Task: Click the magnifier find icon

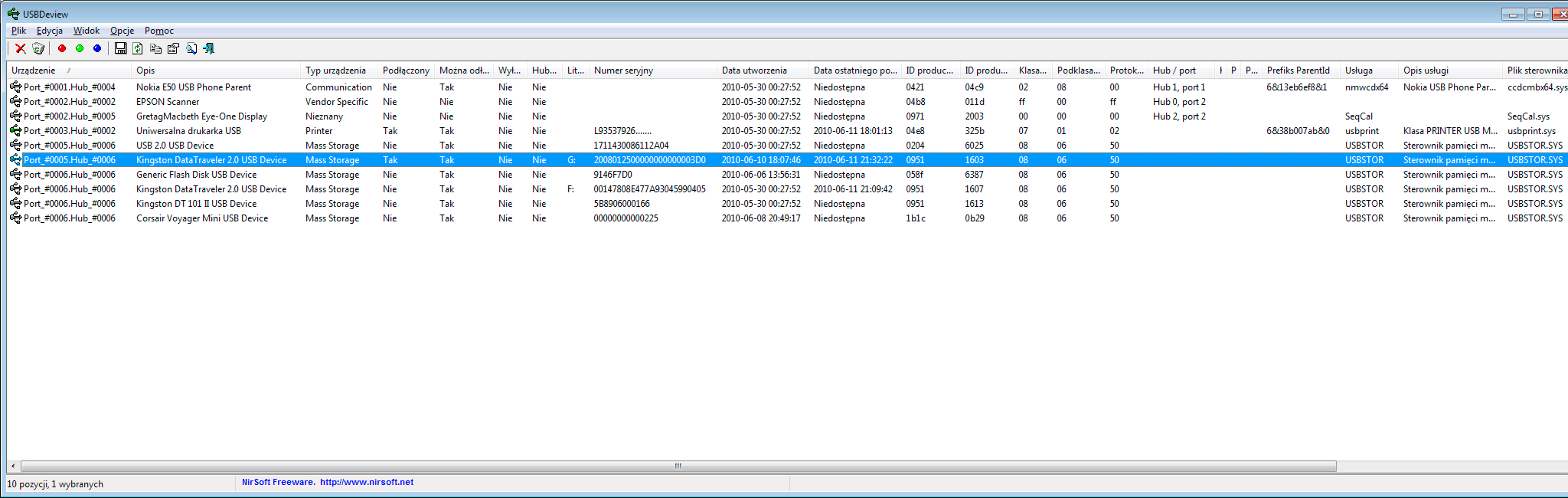Action: (191, 48)
